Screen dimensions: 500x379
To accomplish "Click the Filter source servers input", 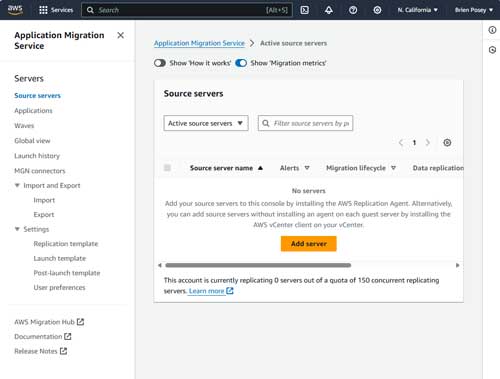I will 305,123.
